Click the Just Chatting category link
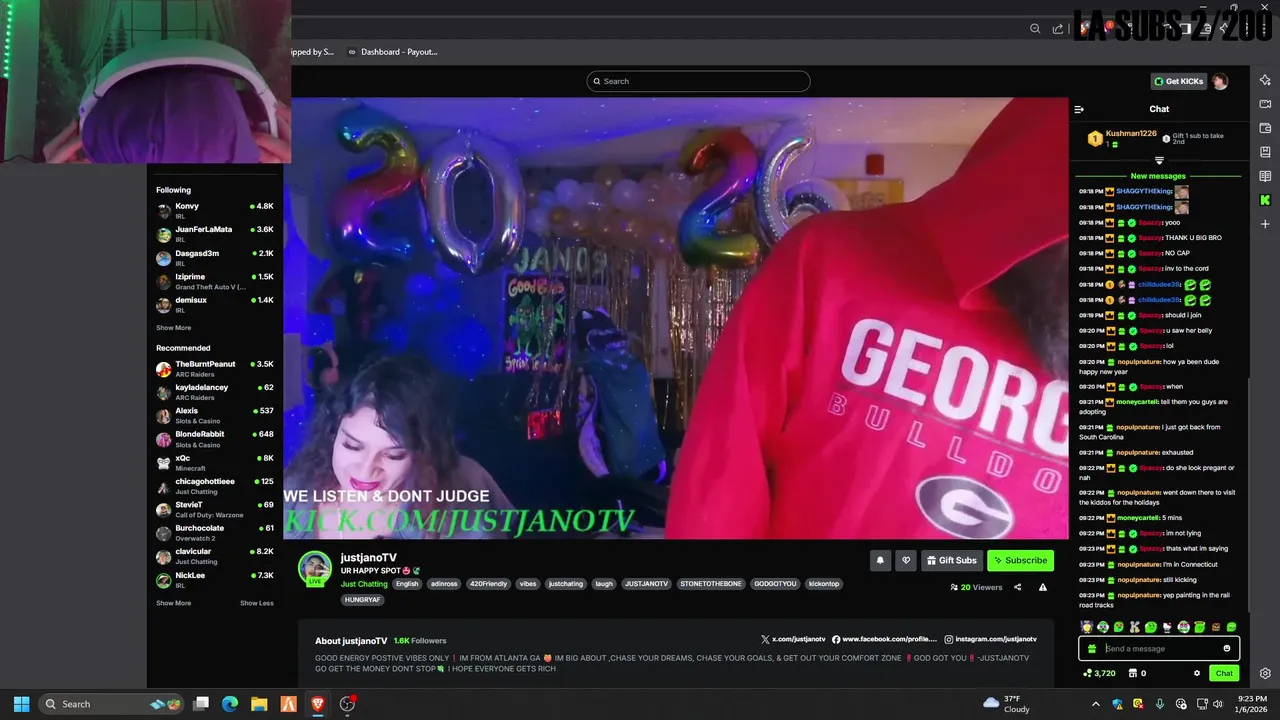 tap(364, 584)
